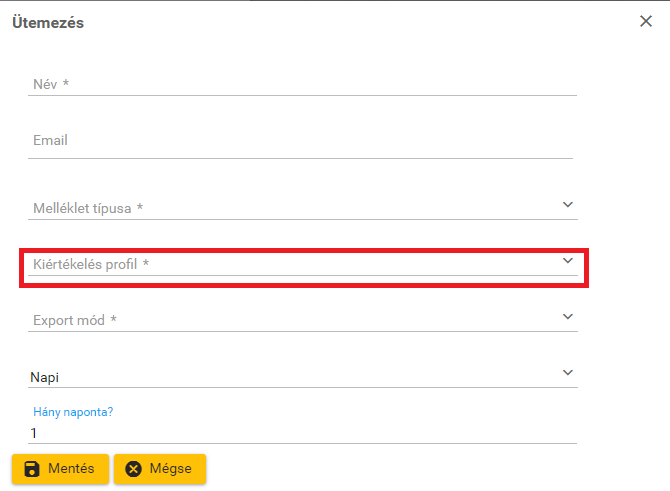
Task: Click into the Email input field
Action: [300, 141]
